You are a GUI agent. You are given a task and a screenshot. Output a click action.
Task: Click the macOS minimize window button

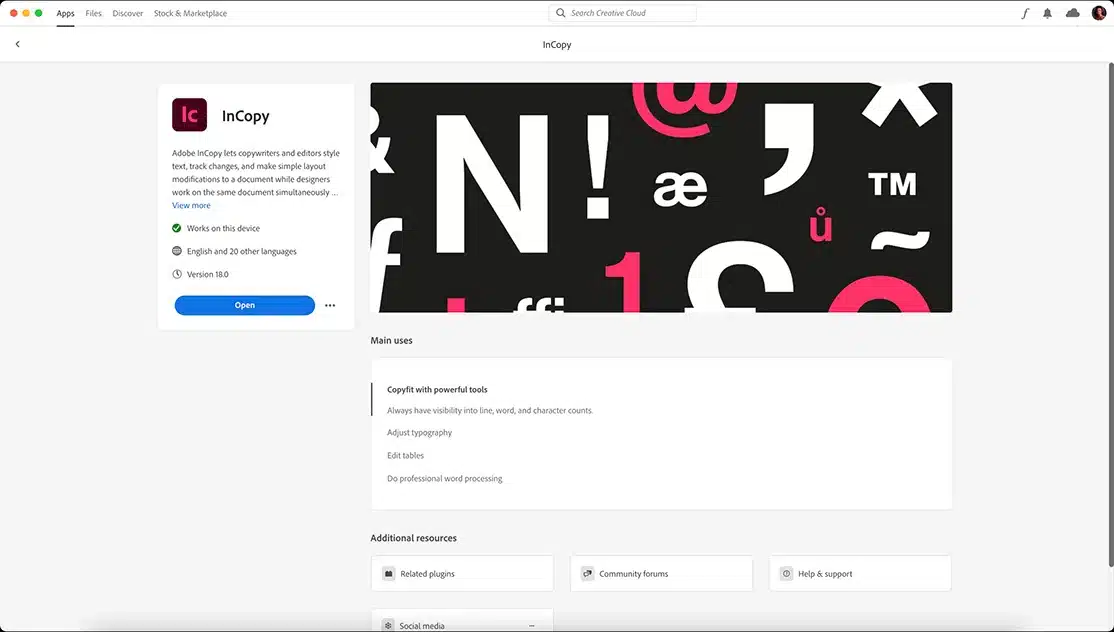pos(26,13)
